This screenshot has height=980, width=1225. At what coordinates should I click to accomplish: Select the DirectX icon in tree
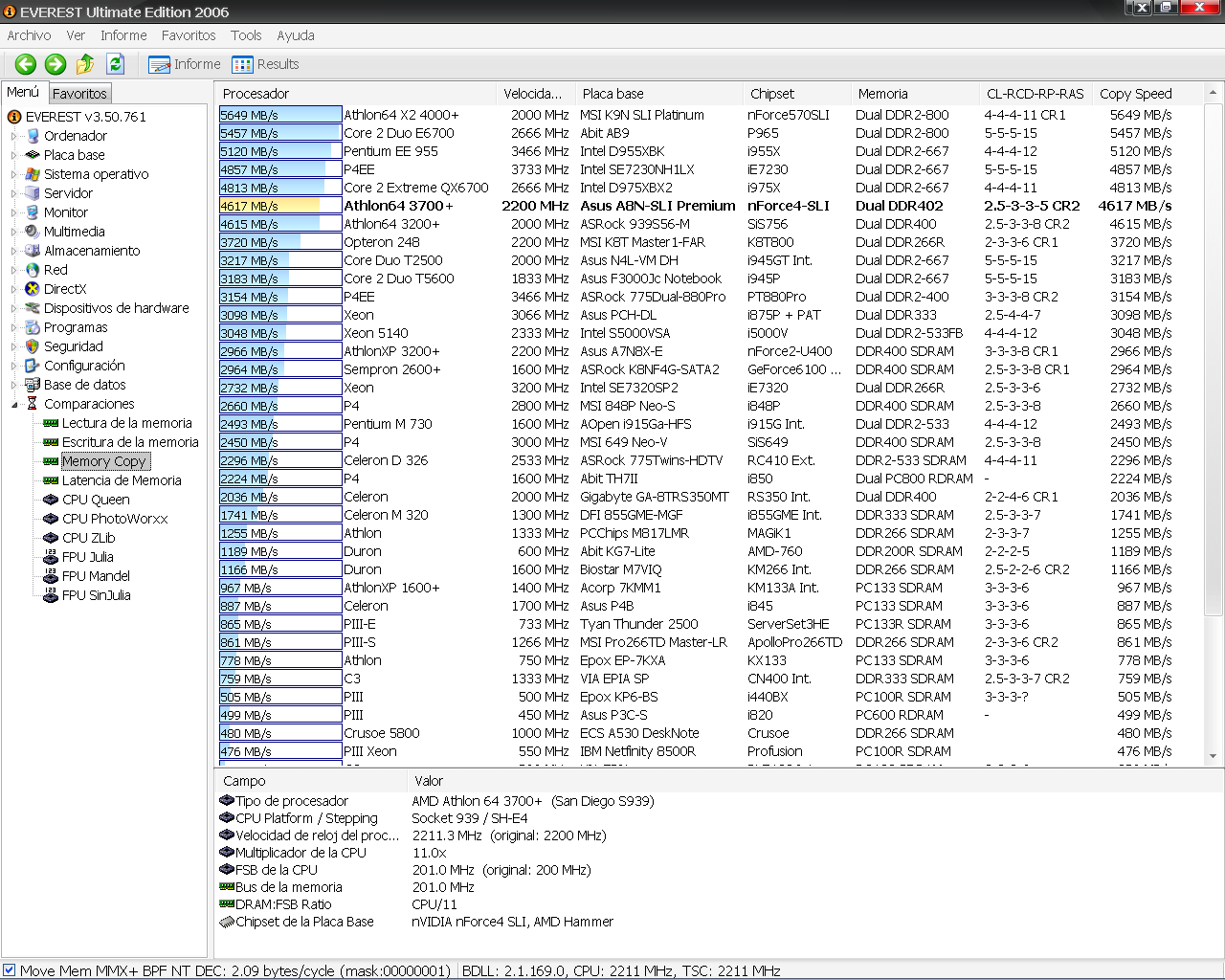pyautogui.click(x=33, y=289)
